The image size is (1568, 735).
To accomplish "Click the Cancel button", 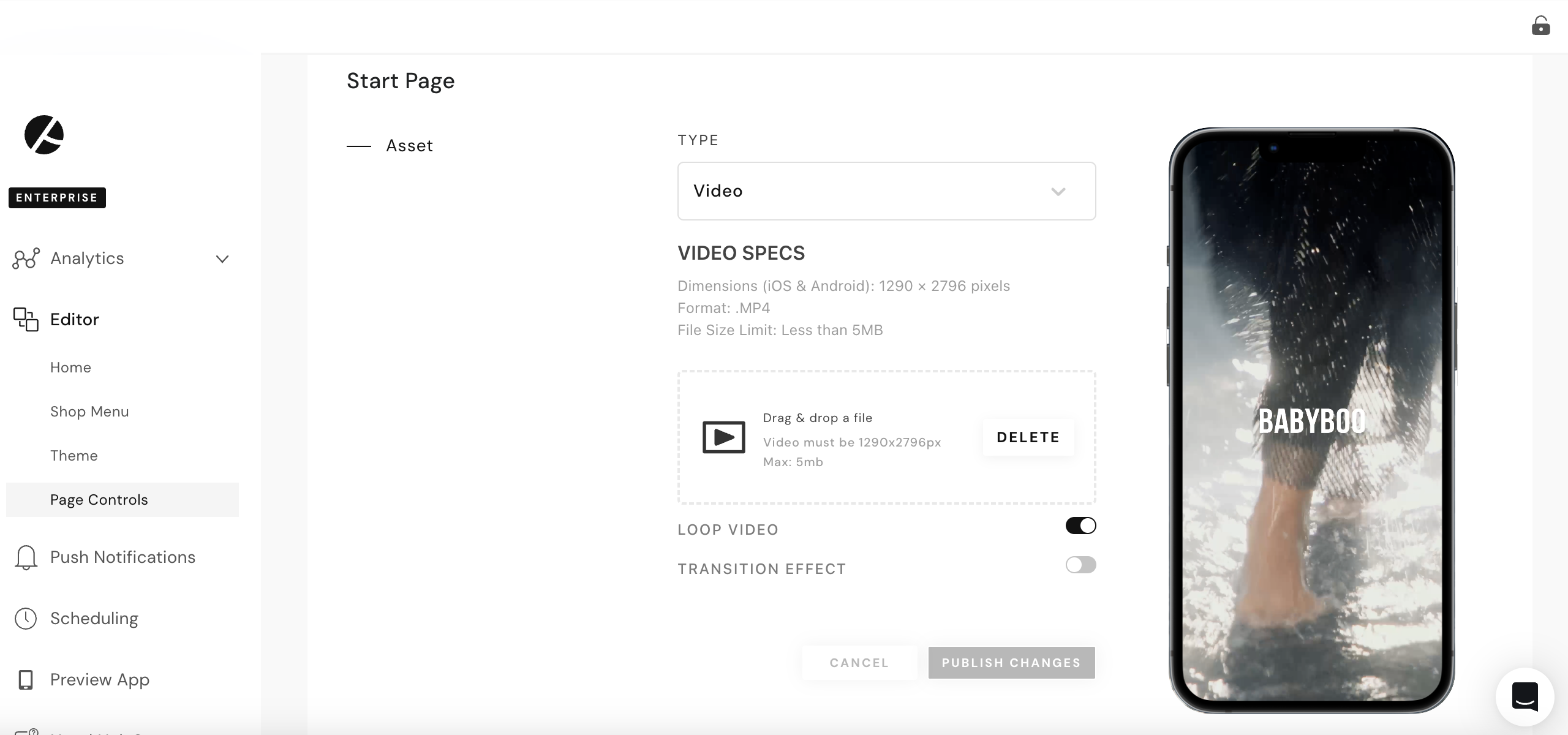I will click(x=859, y=663).
